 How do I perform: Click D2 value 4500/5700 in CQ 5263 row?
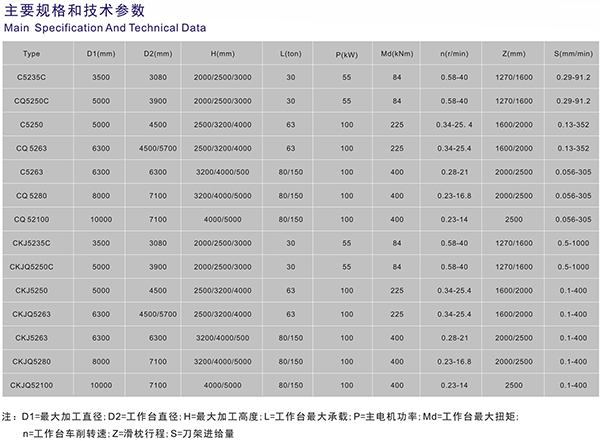pos(158,149)
